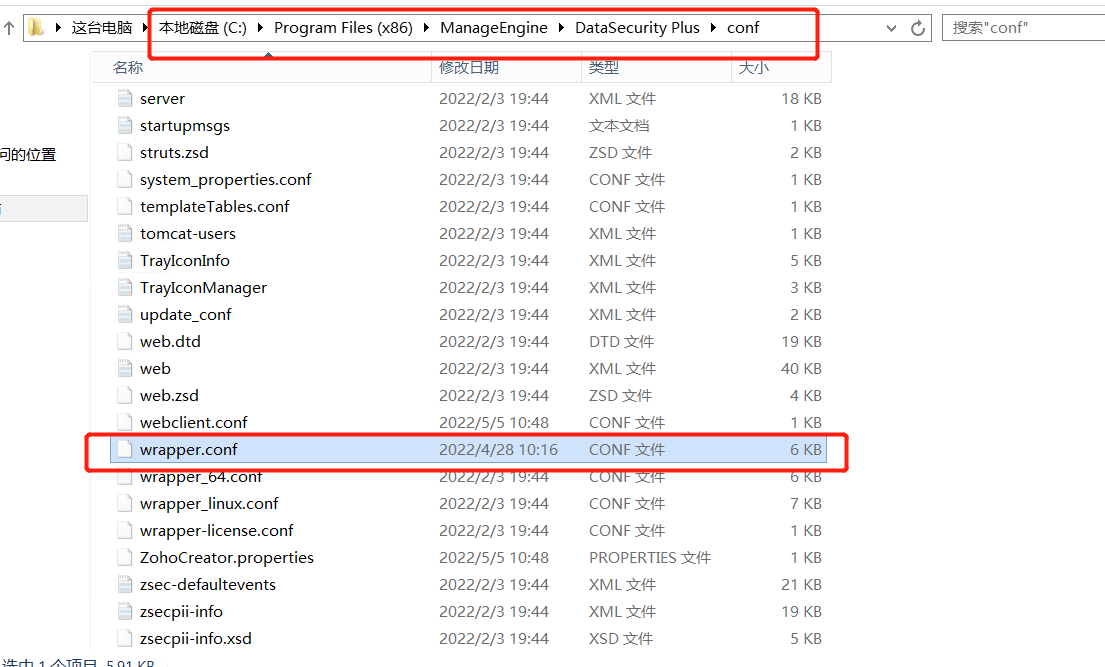
Task: Click the zsec-defaultevents file icon
Action: coord(125,585)
